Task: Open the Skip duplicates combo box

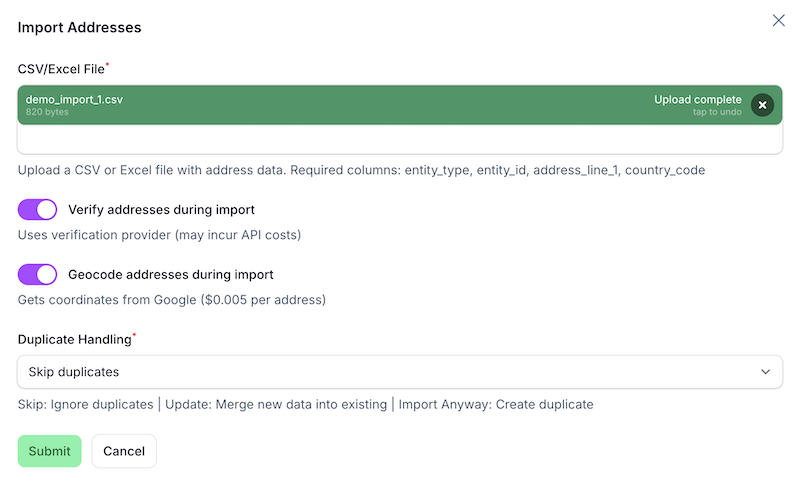Action: (x=399, y=372)
